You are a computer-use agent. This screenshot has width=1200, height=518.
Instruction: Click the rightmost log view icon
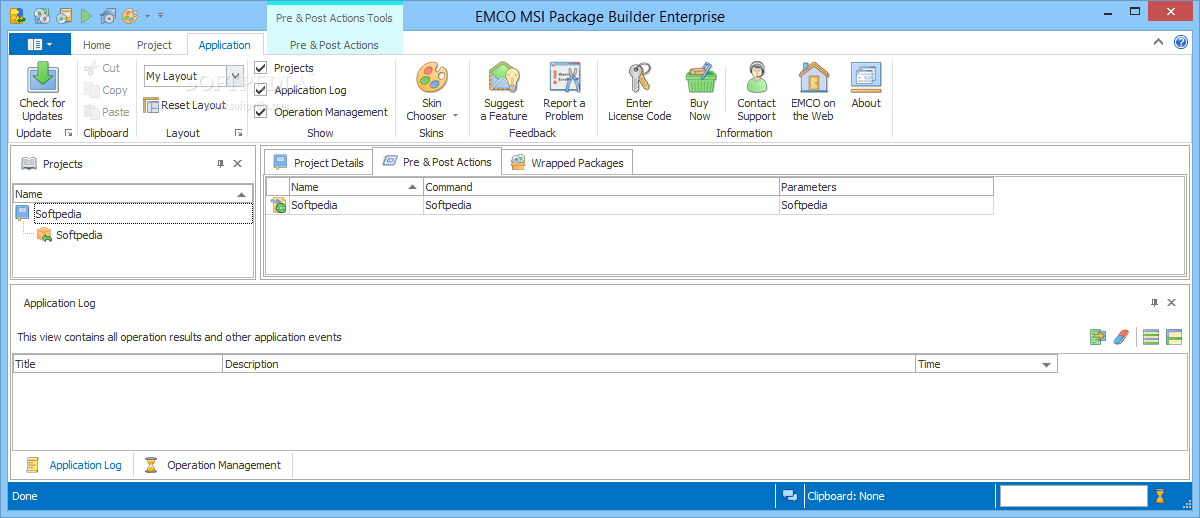click(1174, 337)
